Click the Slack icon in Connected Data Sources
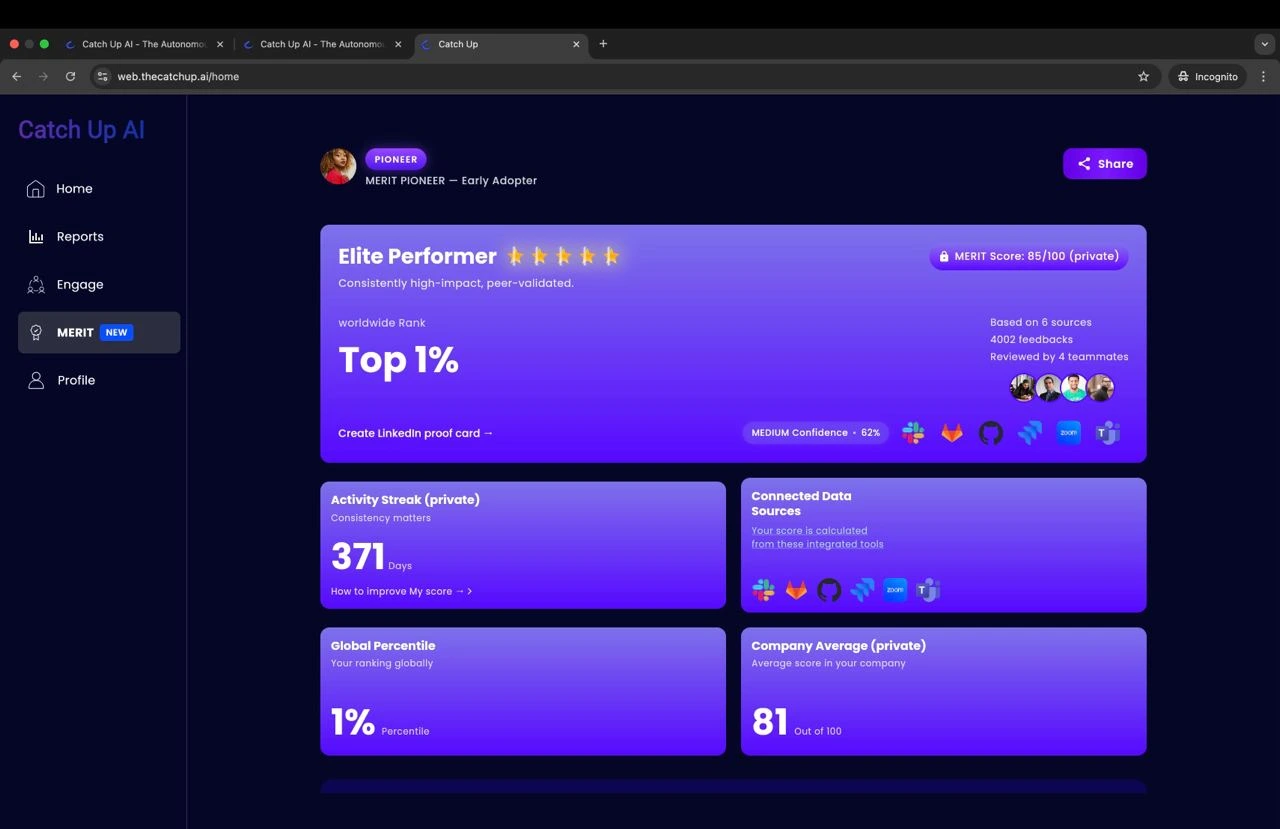The width and height of the screenshot is (1280, 829). [x=764, y=590]
